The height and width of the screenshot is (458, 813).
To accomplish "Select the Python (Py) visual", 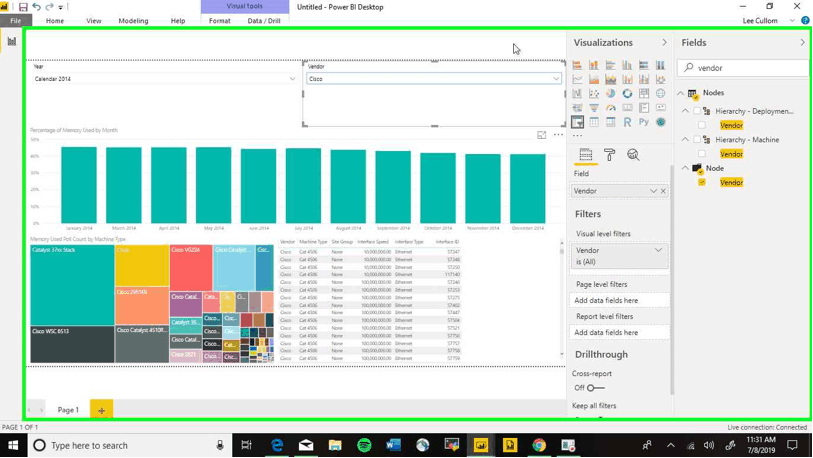I will pos(644,122).
